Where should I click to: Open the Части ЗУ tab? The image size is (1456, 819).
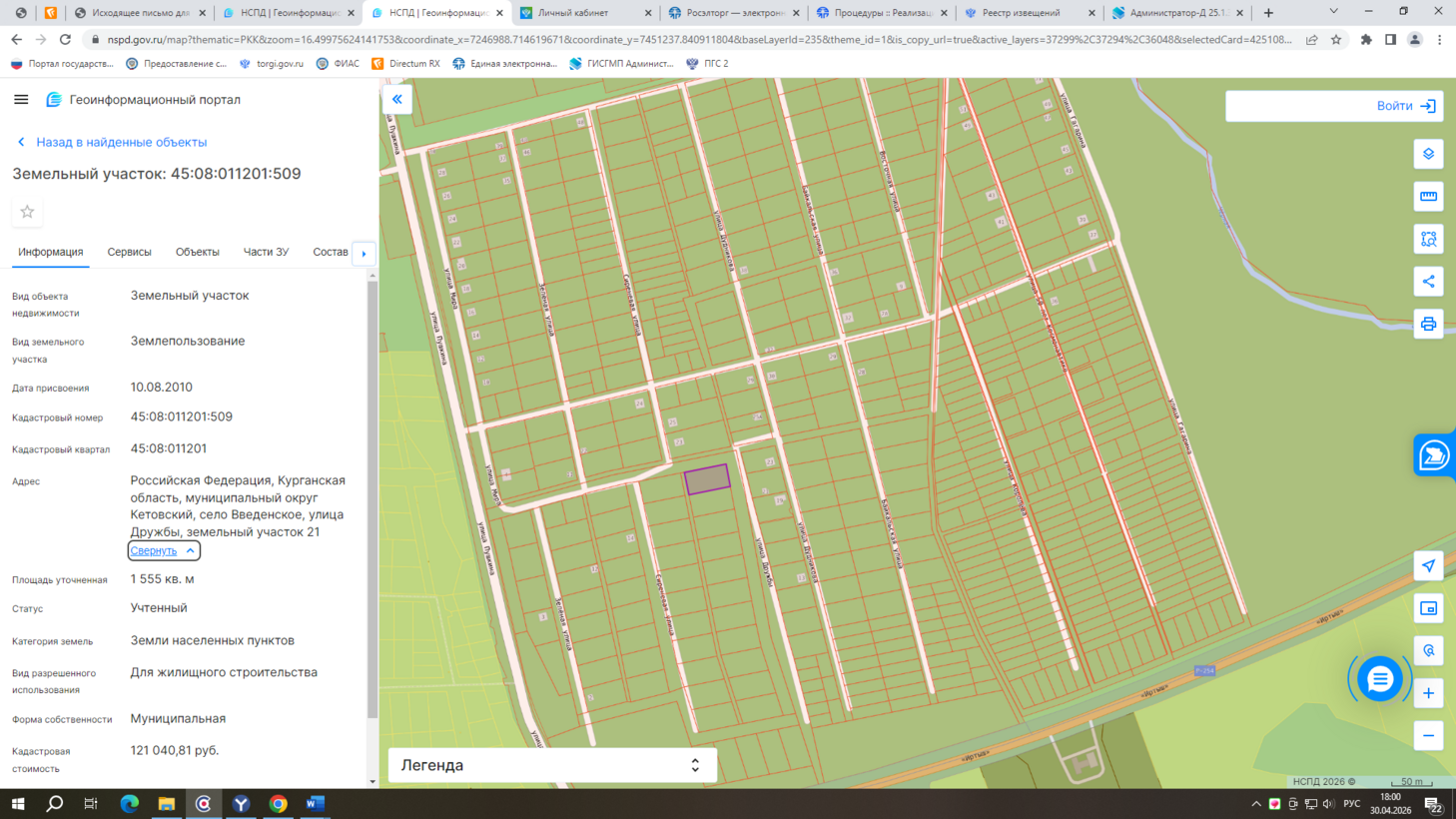coord(266,252)
